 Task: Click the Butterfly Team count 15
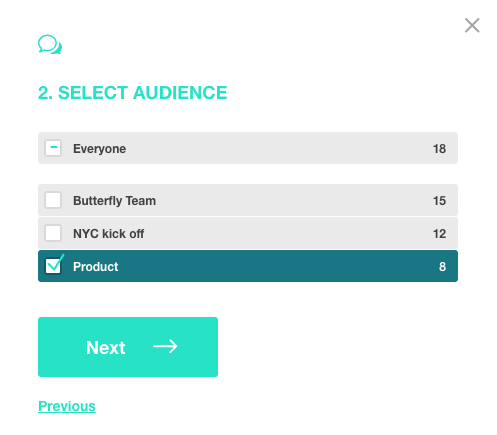coord(439,201)
